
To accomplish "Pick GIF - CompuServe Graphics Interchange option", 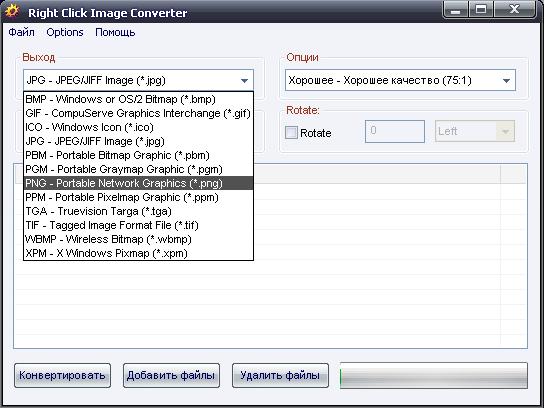I will click(138, 113).
